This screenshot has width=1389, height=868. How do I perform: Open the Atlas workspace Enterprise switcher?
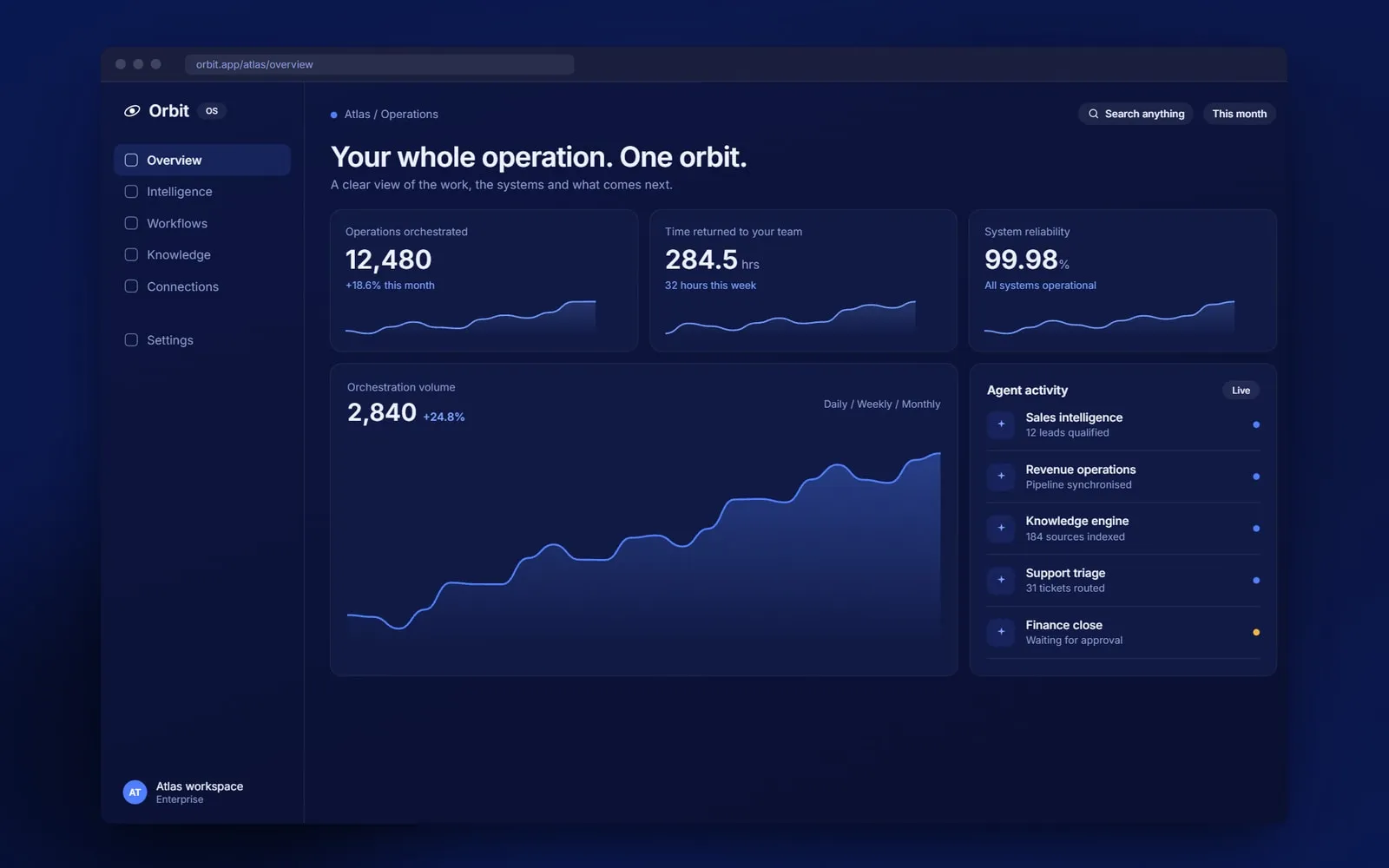tap(183, 792)
